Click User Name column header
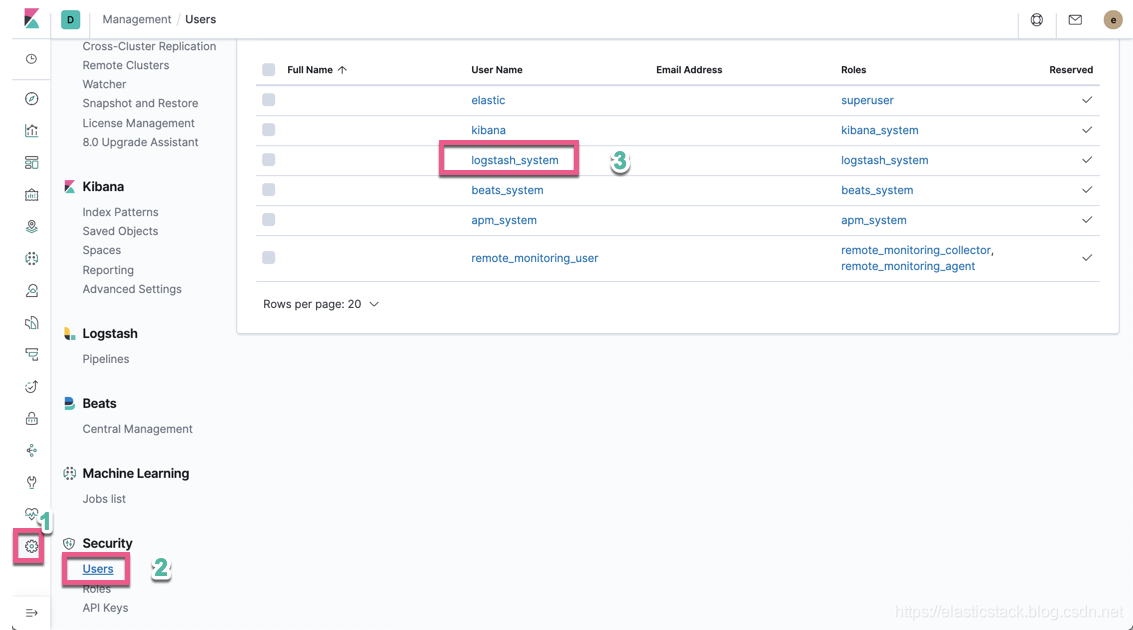 496,70
